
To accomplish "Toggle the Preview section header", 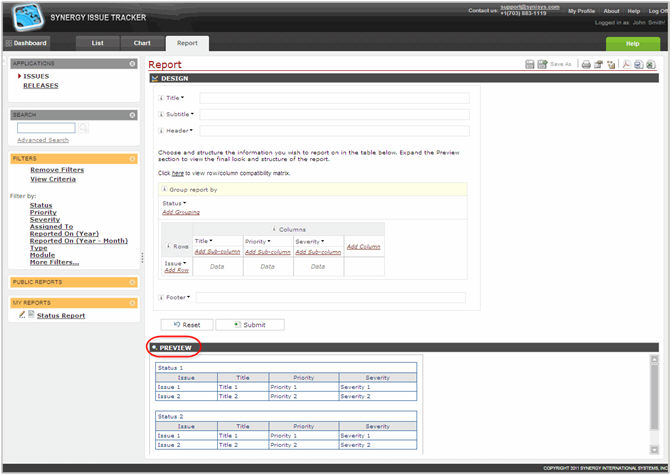I will pyautogui.click(x=404, y=348).
